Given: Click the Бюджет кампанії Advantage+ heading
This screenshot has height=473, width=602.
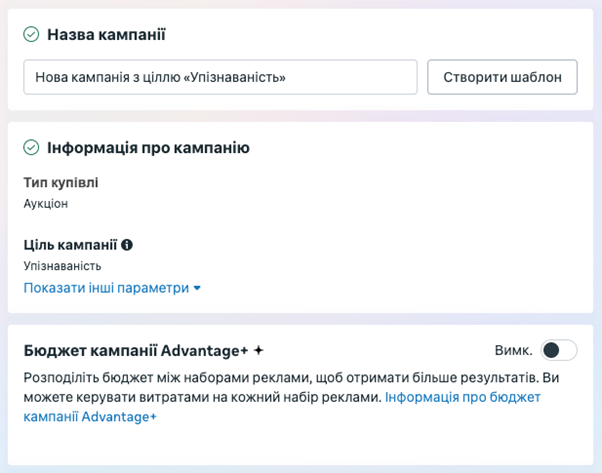Looking at the screenshot, I should [x=135, y=351].
